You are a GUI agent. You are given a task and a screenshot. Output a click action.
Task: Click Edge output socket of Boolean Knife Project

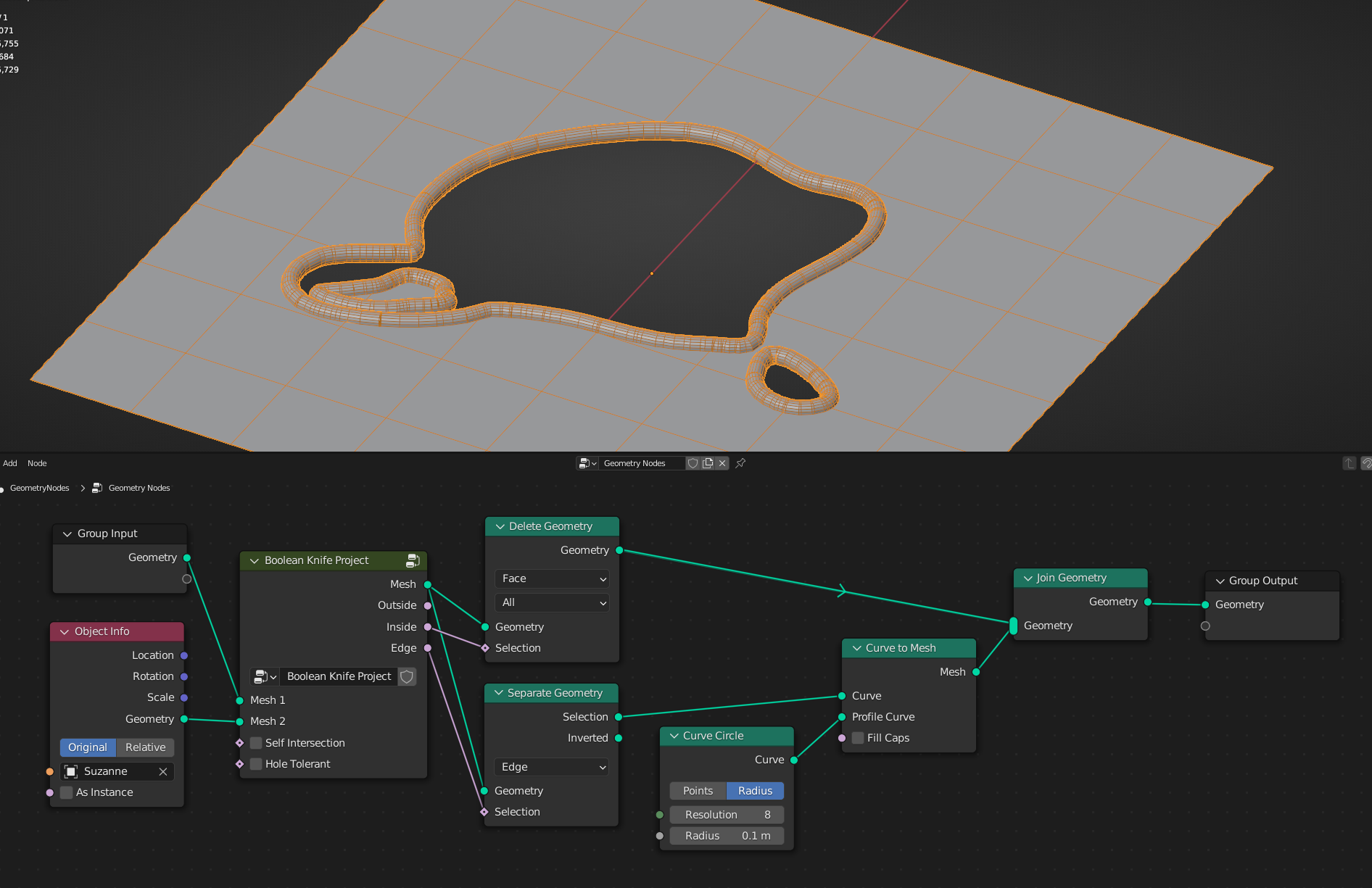click(x=428, y=648)
